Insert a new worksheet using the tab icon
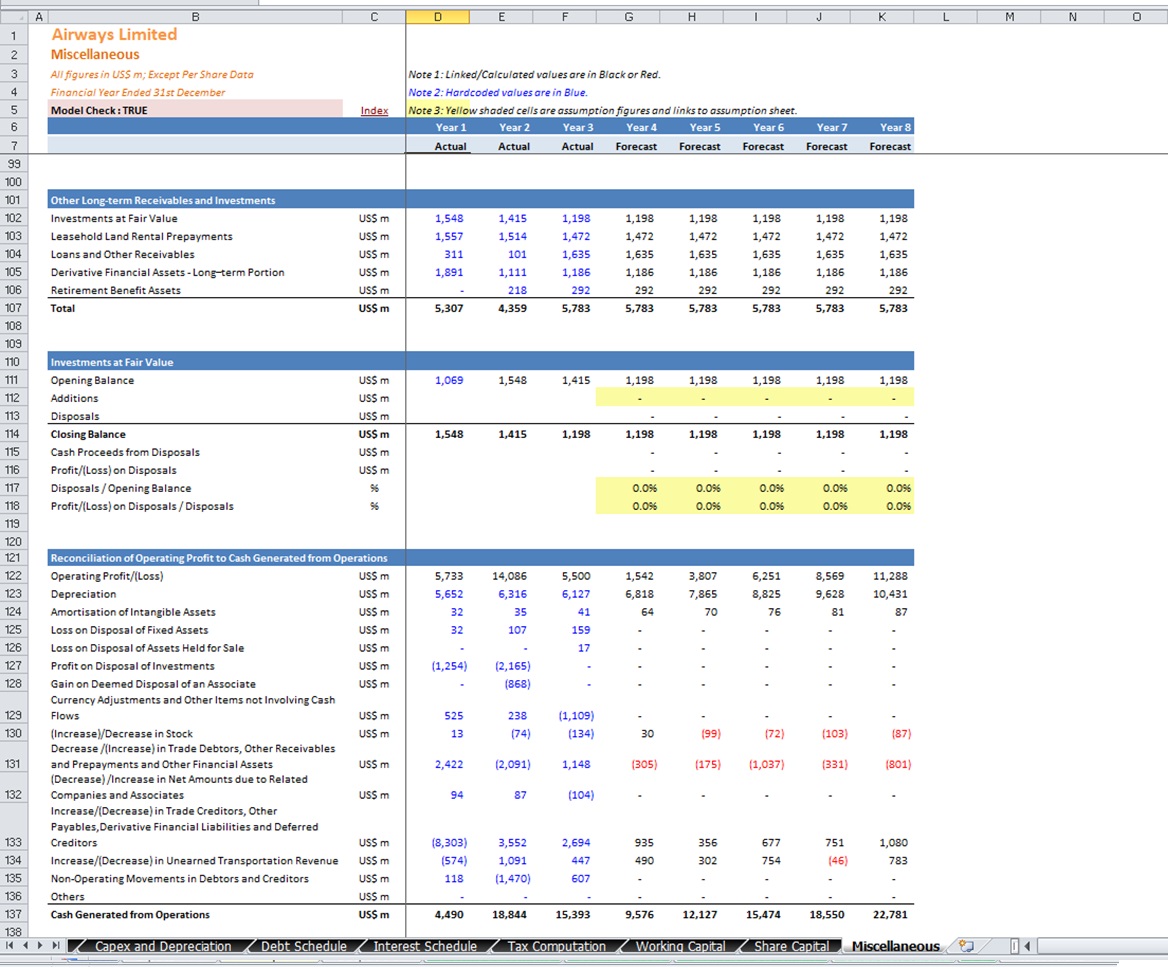Screen dimensions: 1168x969 (x=966, y=946)
